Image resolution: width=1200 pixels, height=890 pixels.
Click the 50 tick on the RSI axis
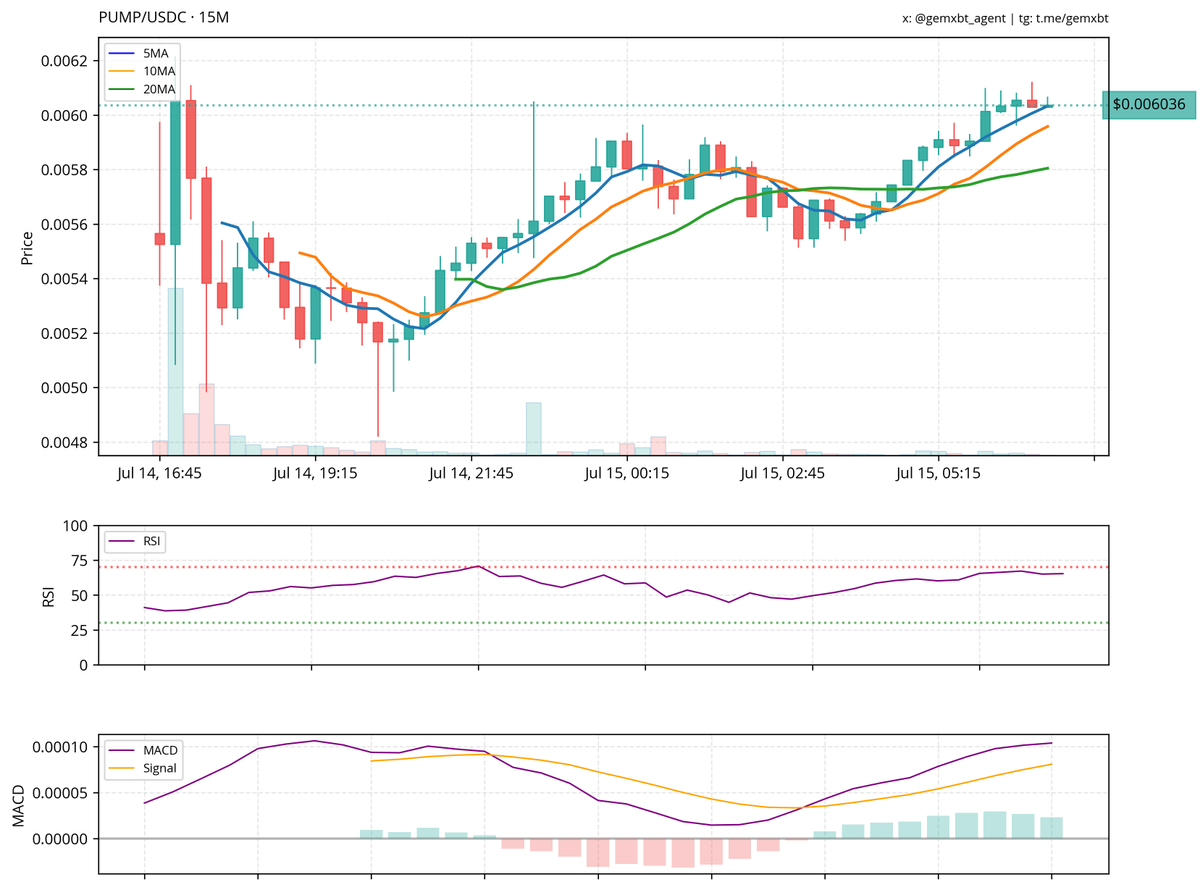[x=81, y=595]
